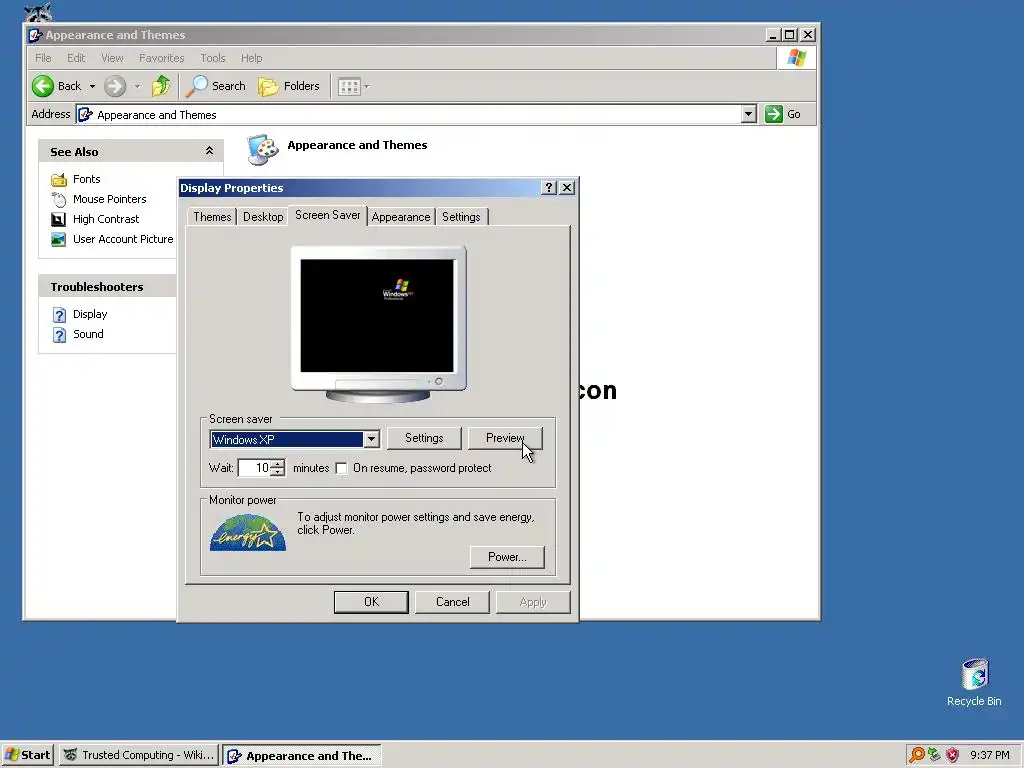The width and height of the screenshot is (1024, 768).
Task: Open the Start menu
Action: point(27,755)
